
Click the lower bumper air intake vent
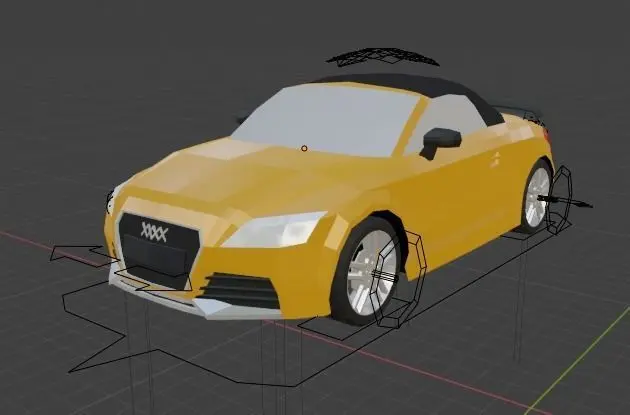coord(239,290)
